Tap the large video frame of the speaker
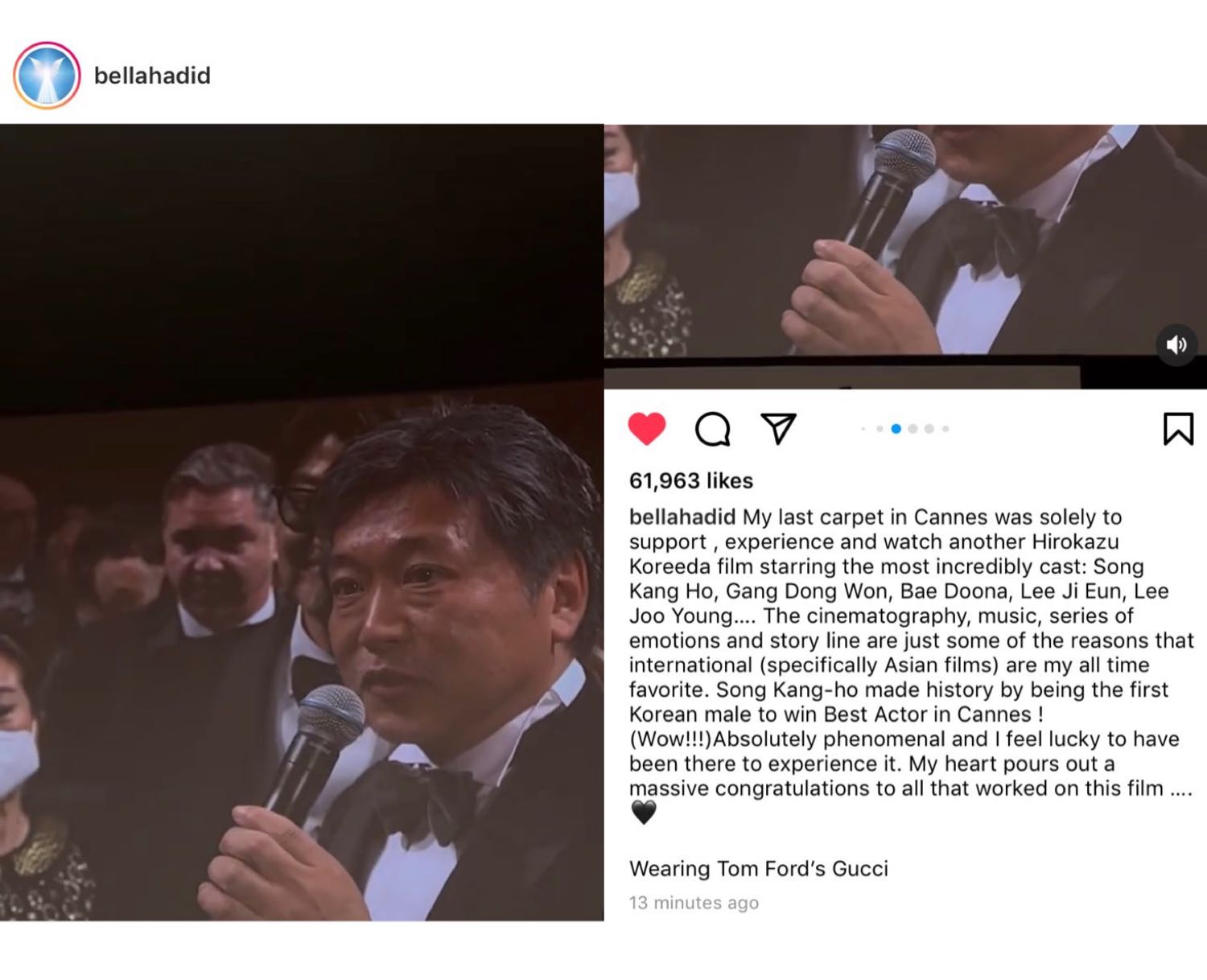 pos(302,522)
